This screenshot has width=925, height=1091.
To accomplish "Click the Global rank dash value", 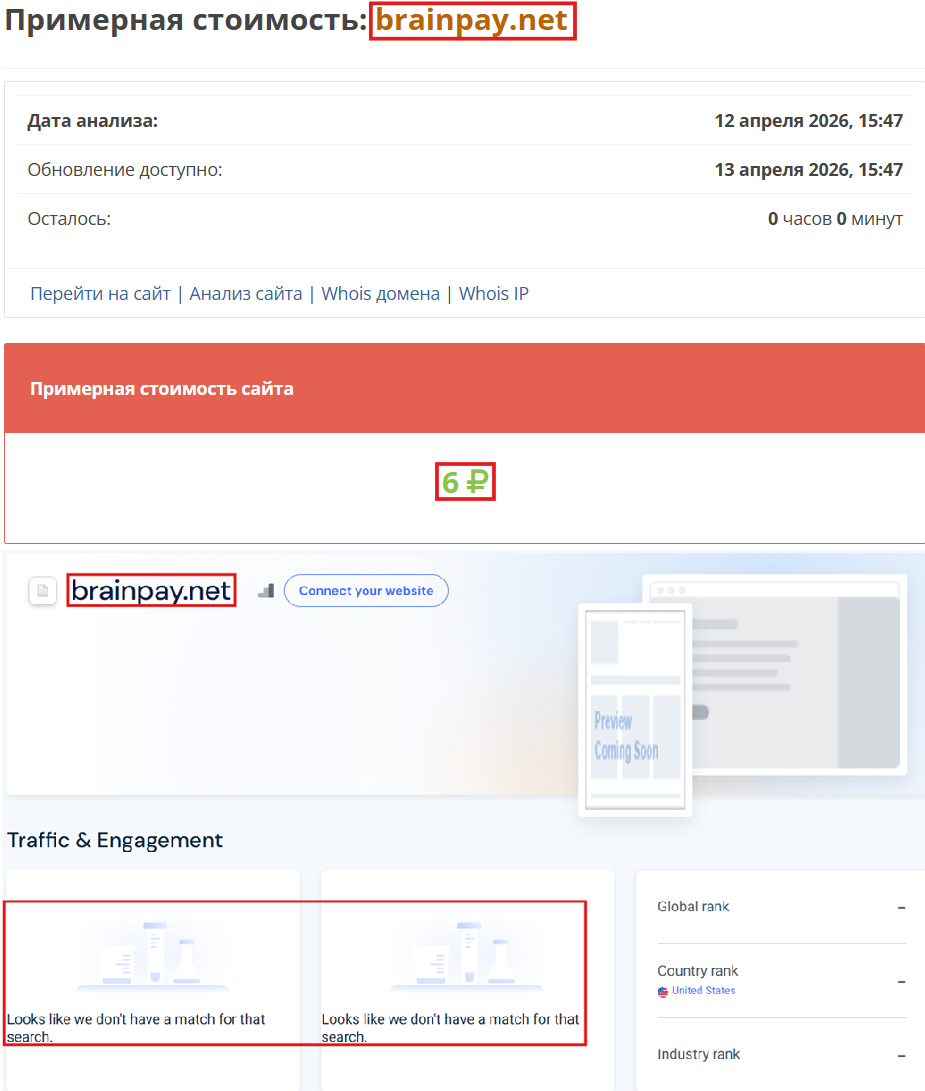I will tap(903, 906).
